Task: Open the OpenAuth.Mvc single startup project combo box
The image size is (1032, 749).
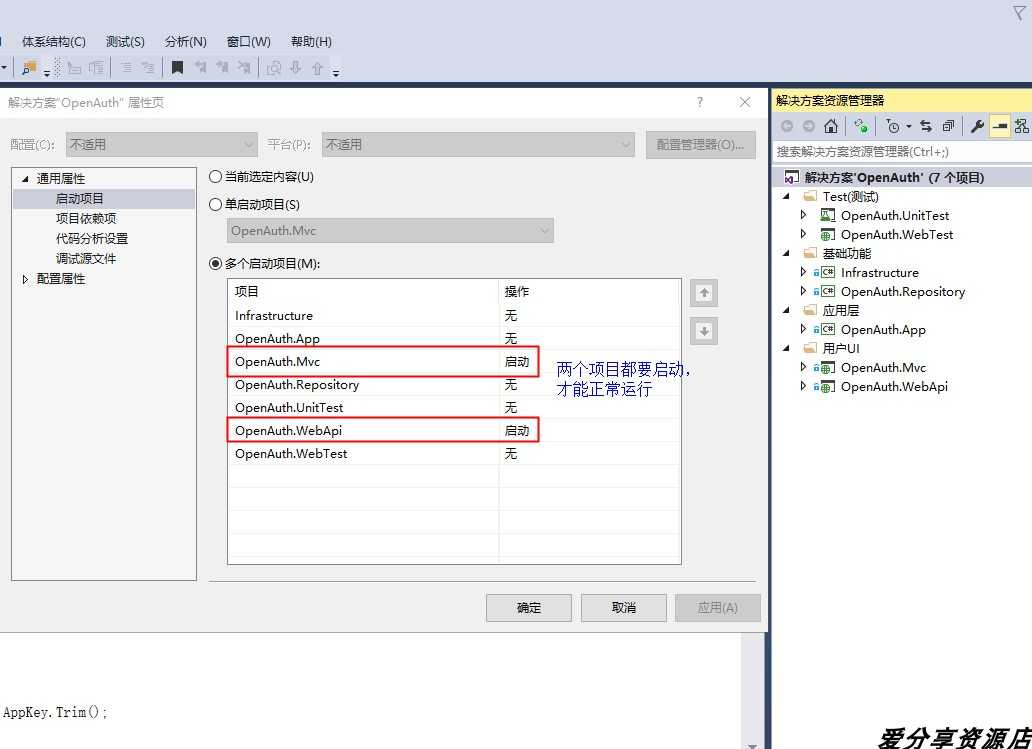Action: pyautogui.click(x=390, y=230)
